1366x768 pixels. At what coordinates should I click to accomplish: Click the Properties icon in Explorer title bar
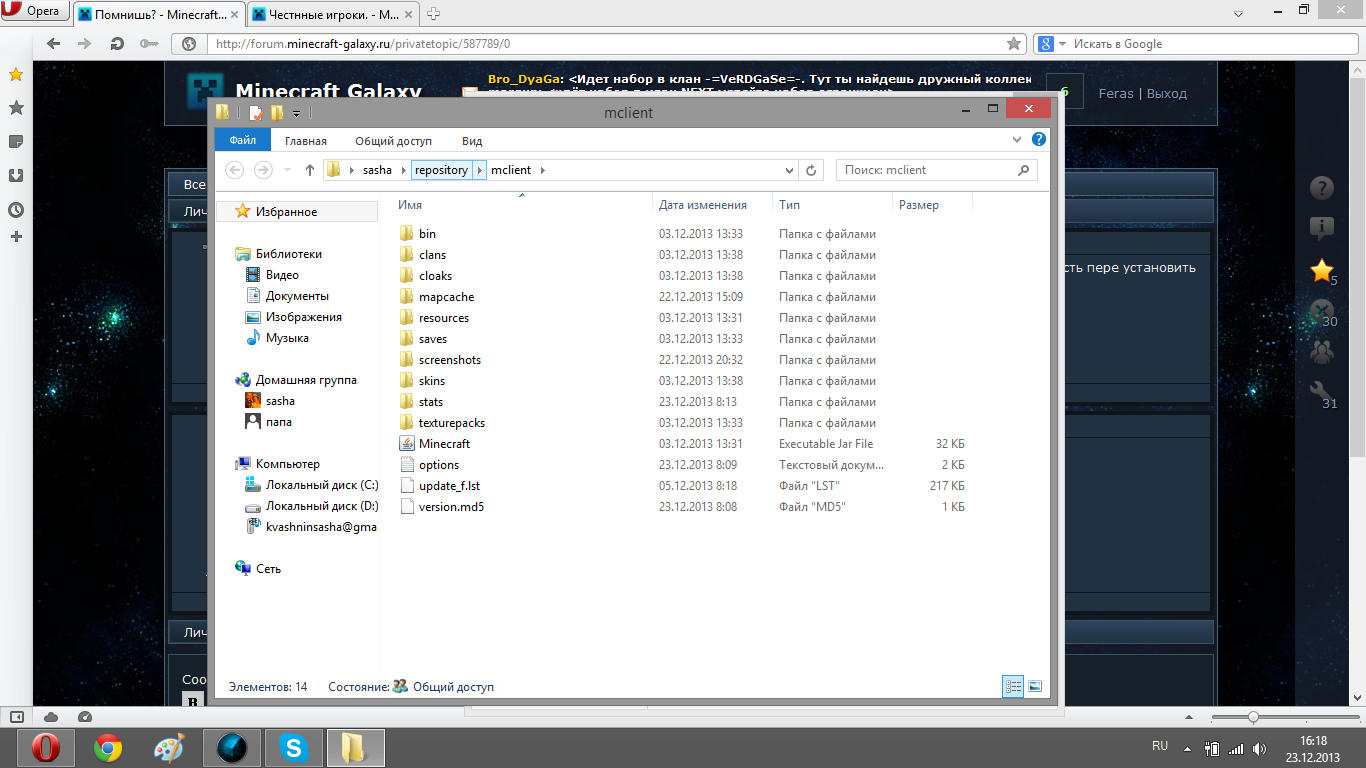click(257, 113)
